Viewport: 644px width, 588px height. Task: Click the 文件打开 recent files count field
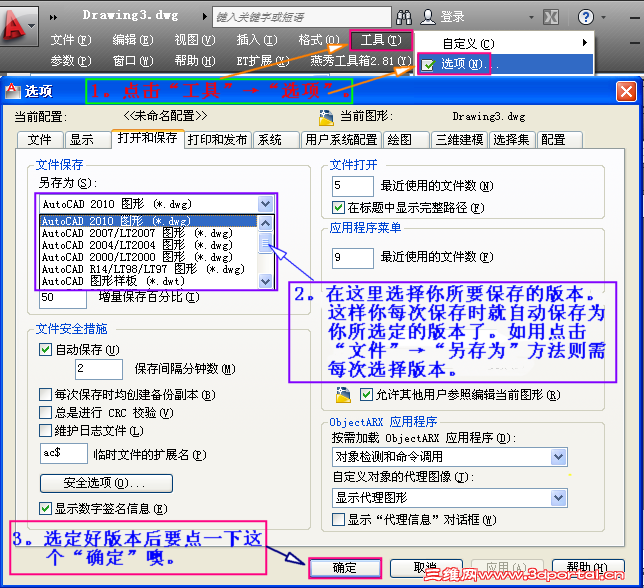coord(353,186)
